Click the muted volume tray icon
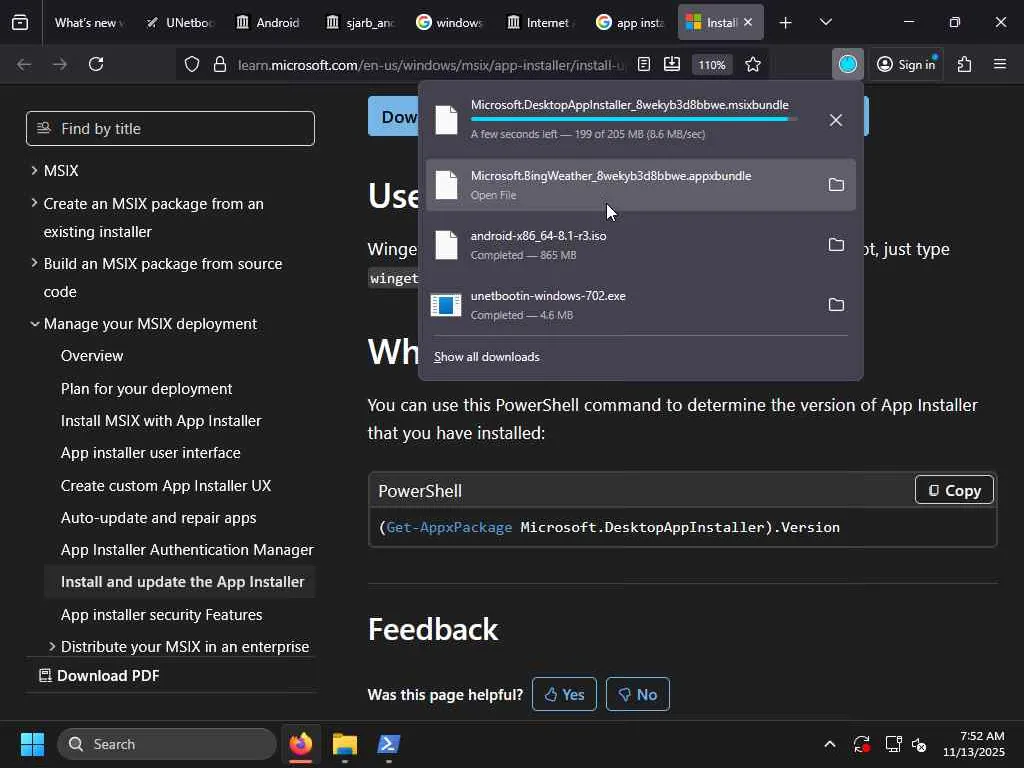 [919, 744]
